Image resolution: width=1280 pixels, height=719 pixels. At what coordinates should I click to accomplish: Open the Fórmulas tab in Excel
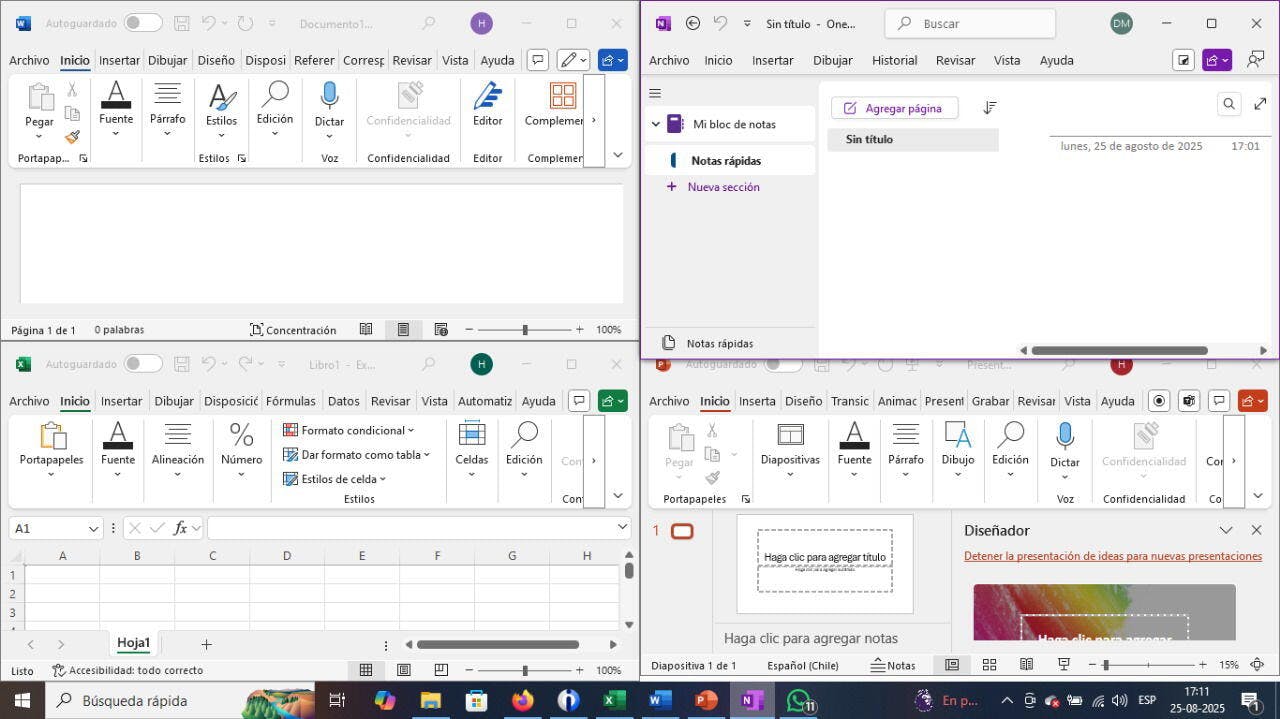(x=290, y=401)
